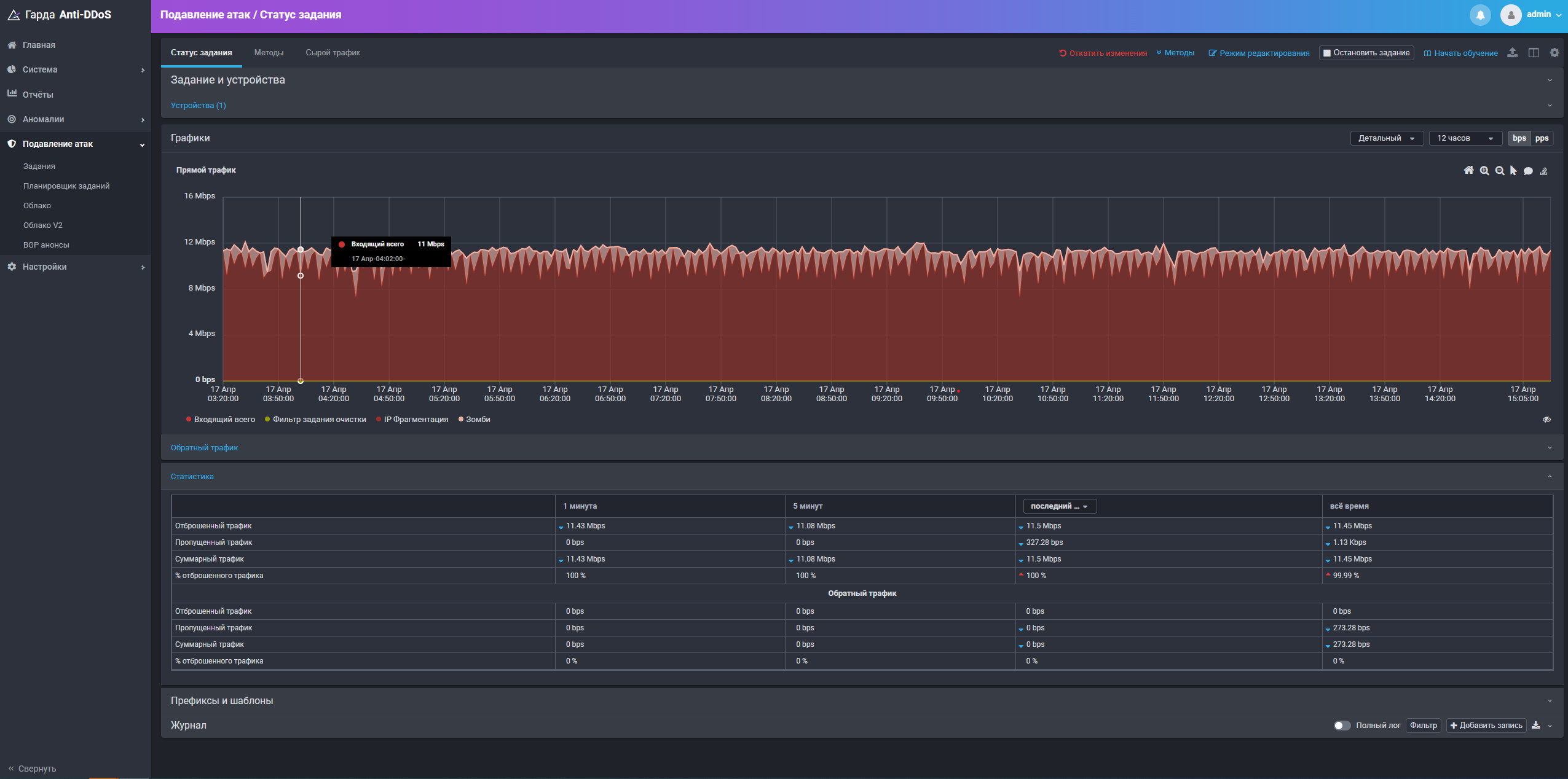Open the 12 часов time range dropdown

tap(1465, 138)
